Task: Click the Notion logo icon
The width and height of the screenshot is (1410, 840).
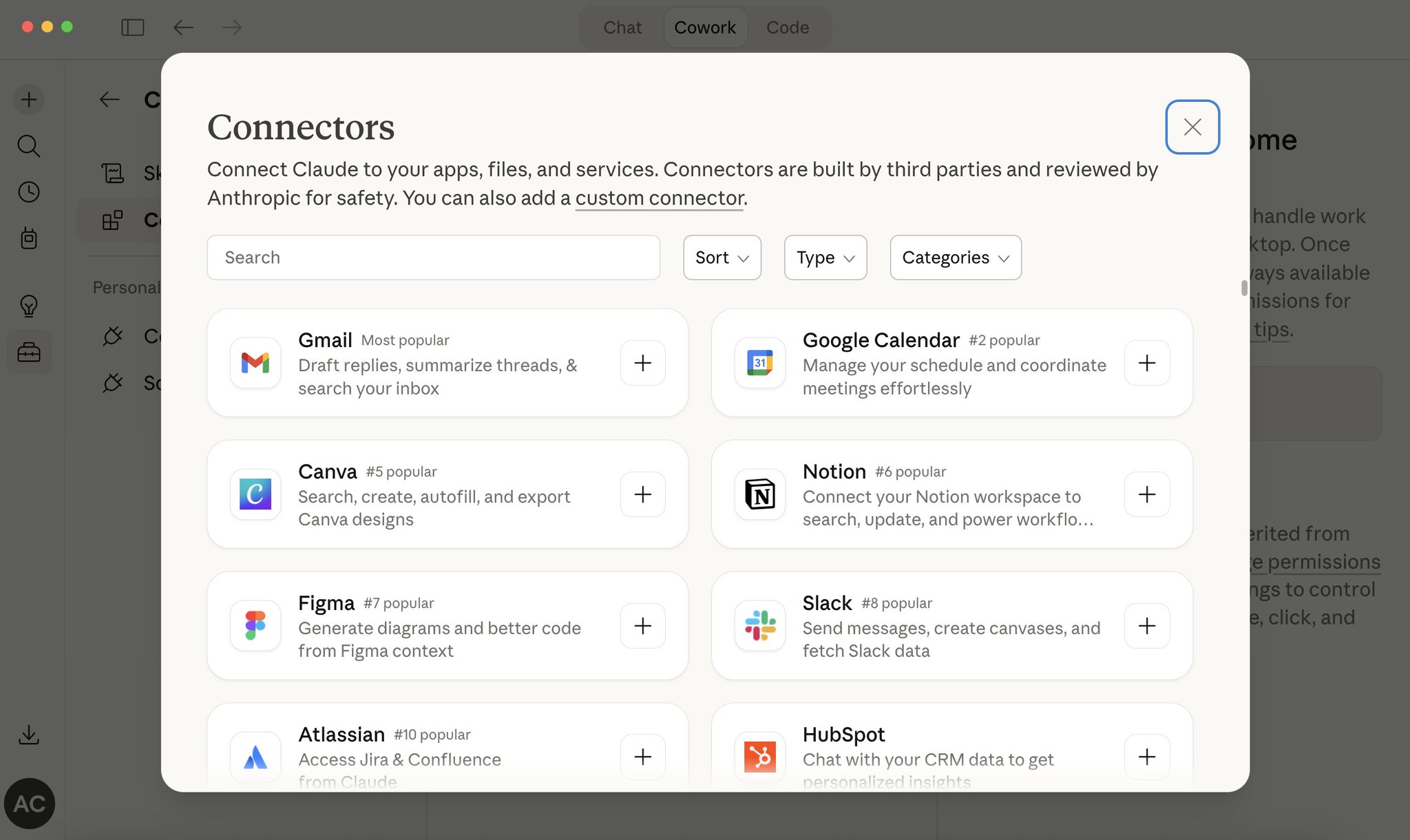Action: coord(760,494)
